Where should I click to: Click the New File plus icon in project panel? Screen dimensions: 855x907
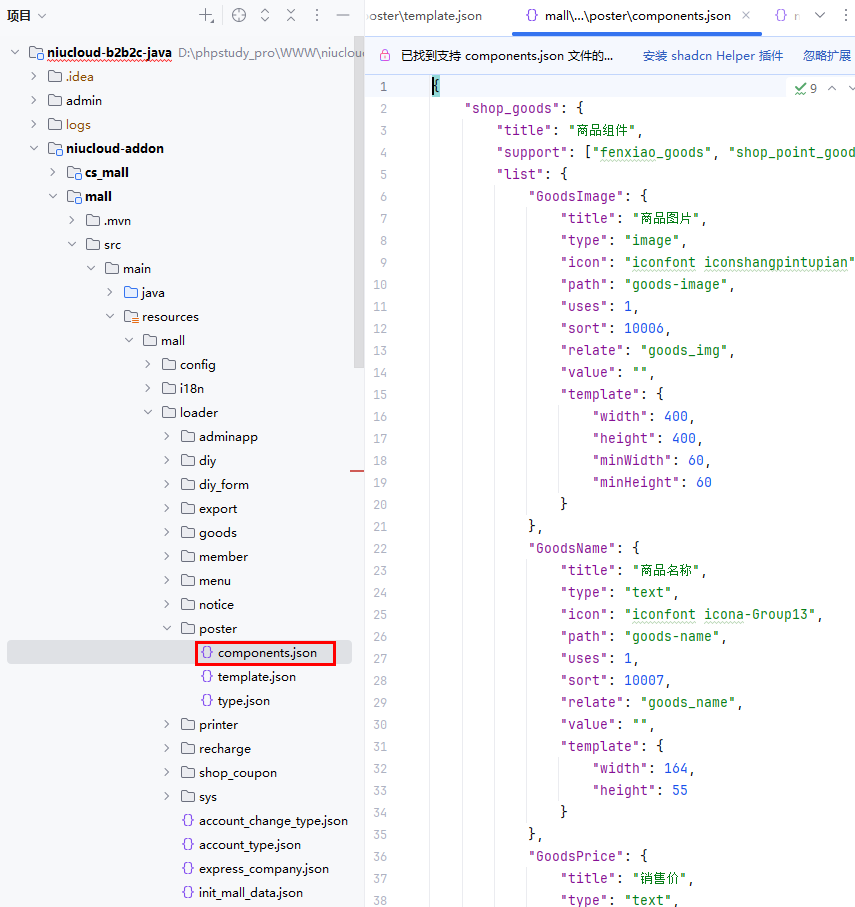206,15
